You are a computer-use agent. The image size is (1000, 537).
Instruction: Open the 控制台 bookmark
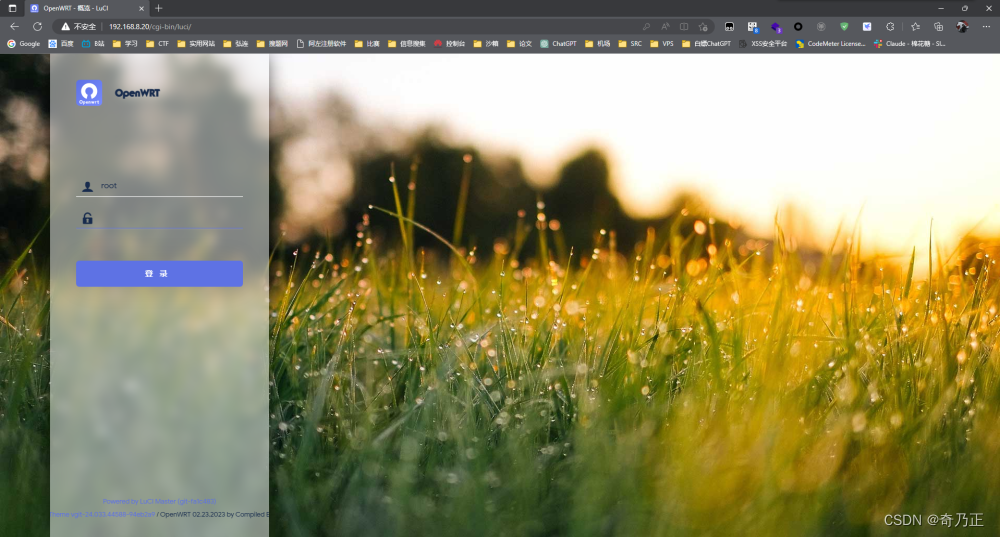[450, 44]
